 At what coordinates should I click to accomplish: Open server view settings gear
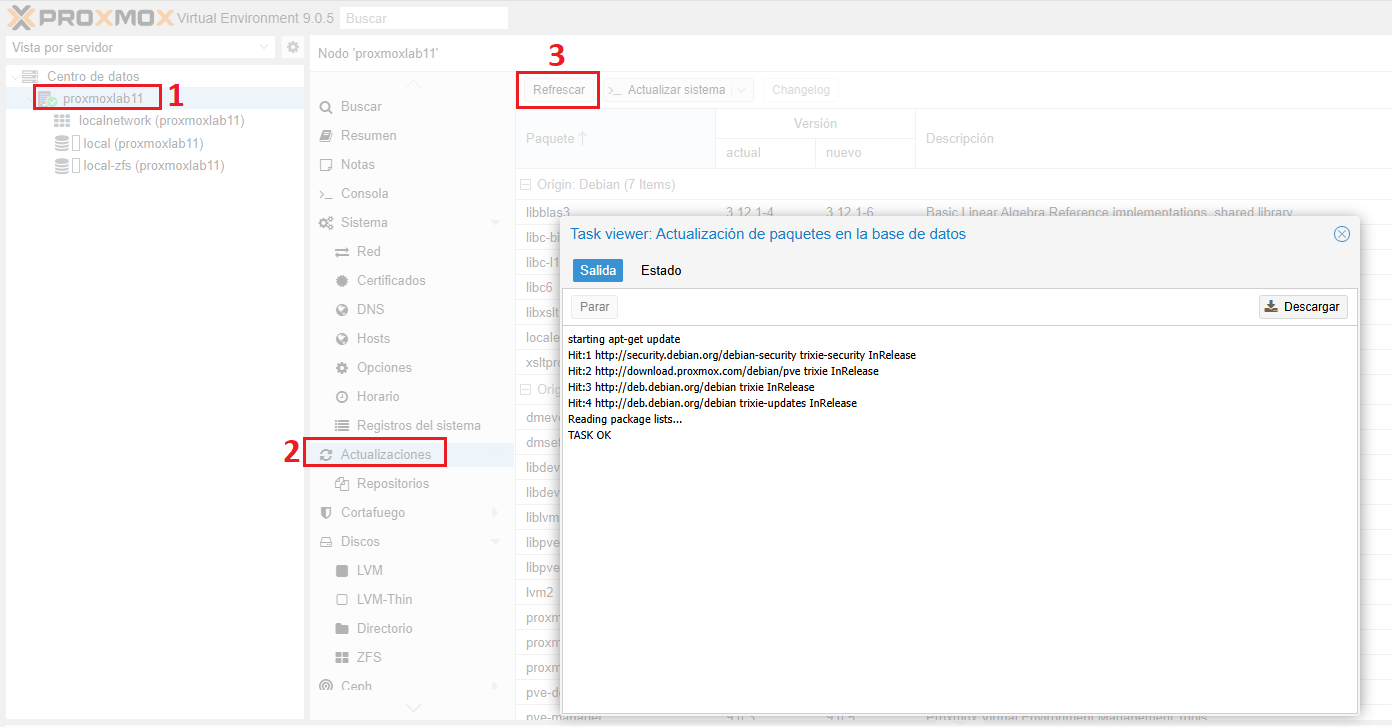pos(293,47)
